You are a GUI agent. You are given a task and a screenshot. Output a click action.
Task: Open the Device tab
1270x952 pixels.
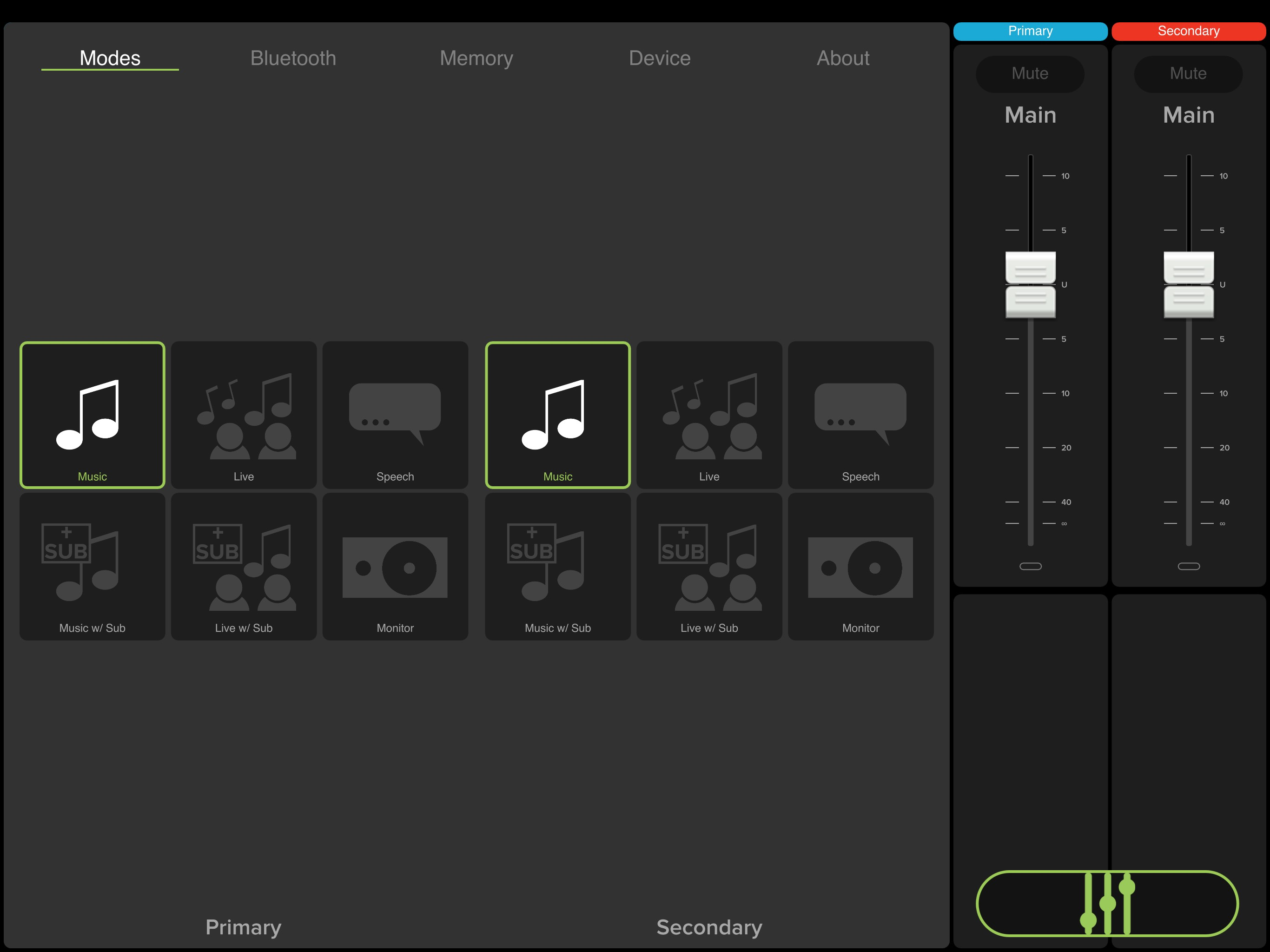pos(660,58)
